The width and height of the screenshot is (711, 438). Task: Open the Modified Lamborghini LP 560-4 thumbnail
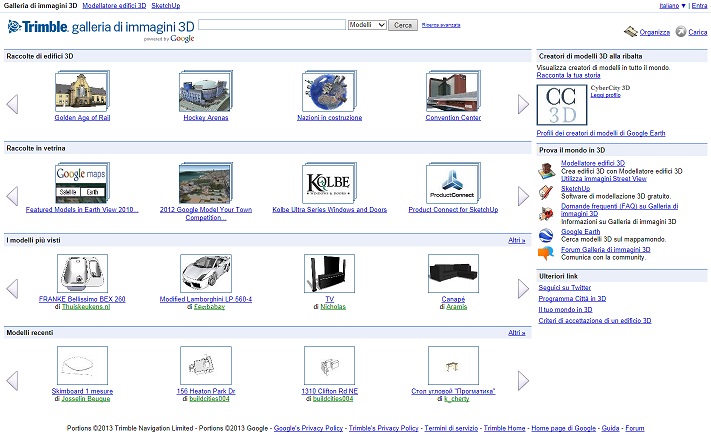point(206,273)
